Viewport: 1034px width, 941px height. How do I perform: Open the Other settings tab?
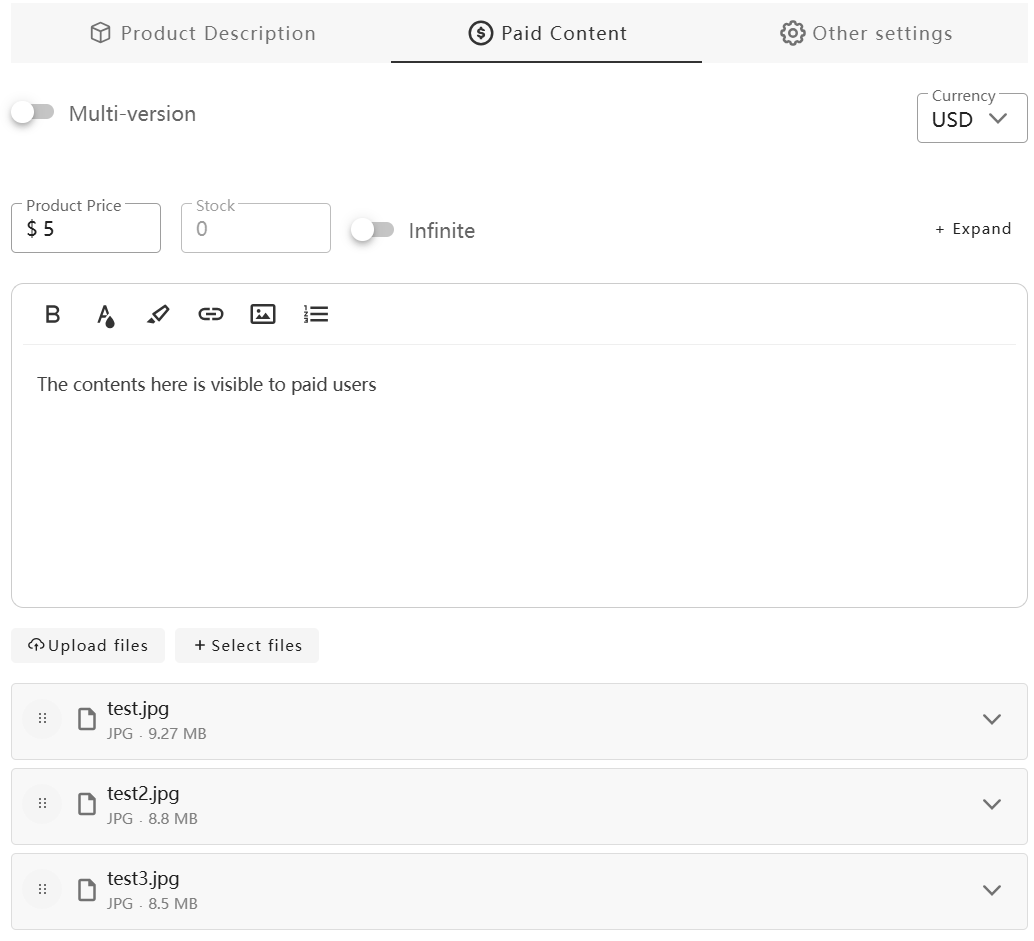point(865,33)
